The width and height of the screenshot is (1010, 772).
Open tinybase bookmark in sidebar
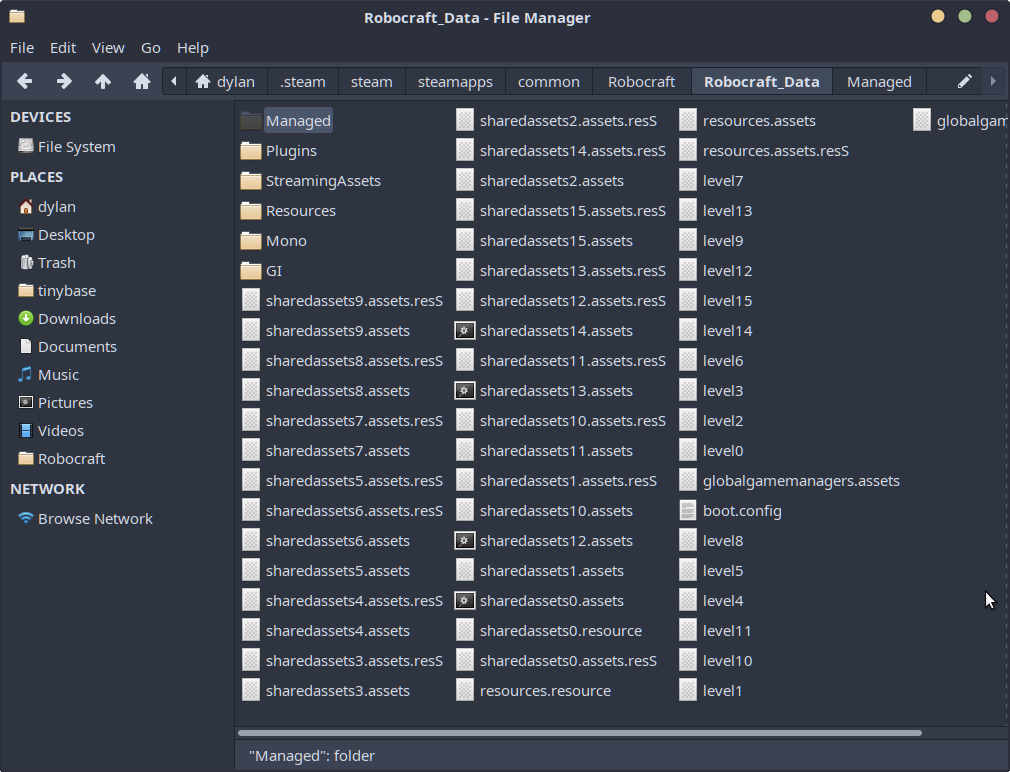tap(57, 291)
